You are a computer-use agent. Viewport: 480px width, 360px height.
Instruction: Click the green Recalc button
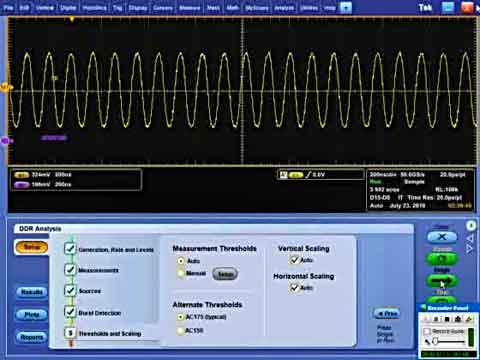point(442,259)
